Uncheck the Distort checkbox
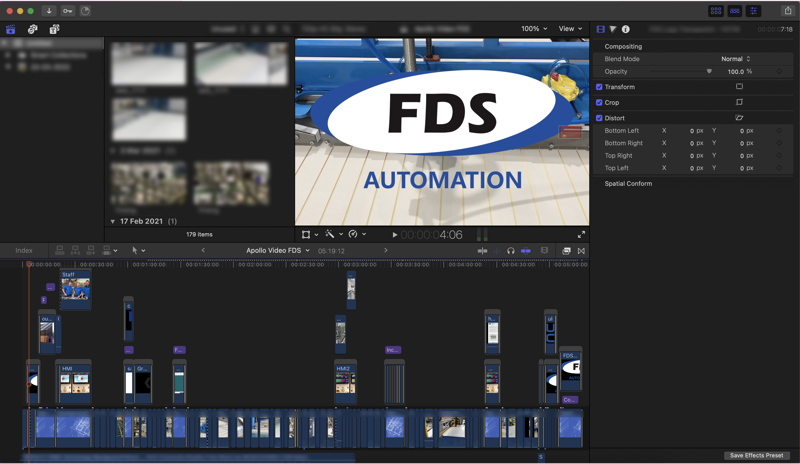This screenshot has width=800, height=464. [x=599, y=118]
